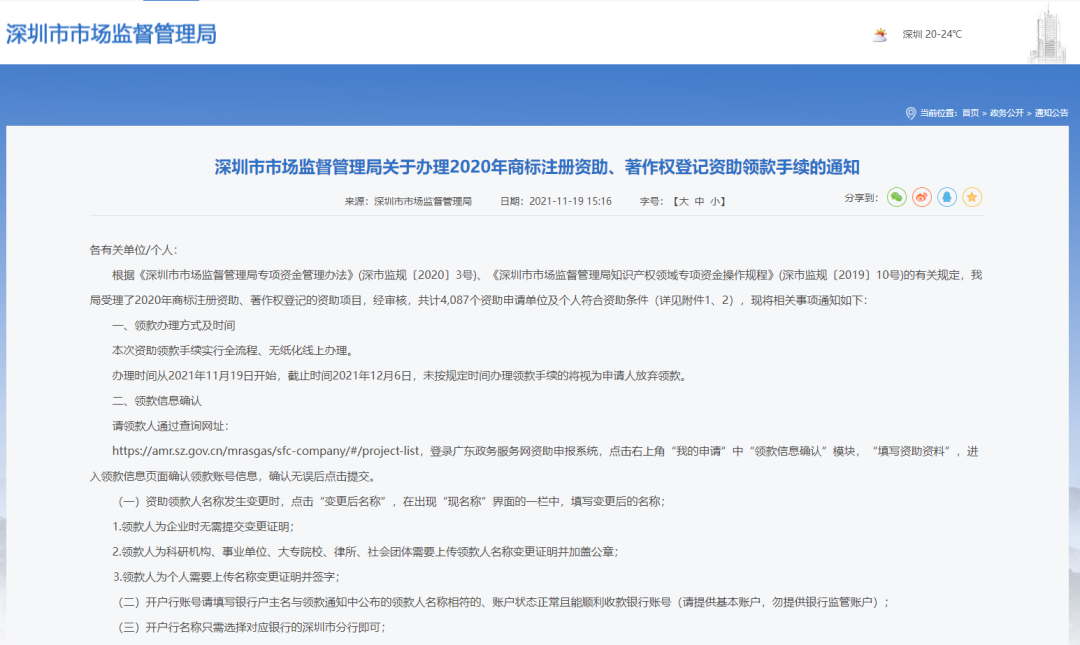Click the line 请领款人通过查询网址：
The image size is (1080, 645).
170,426
